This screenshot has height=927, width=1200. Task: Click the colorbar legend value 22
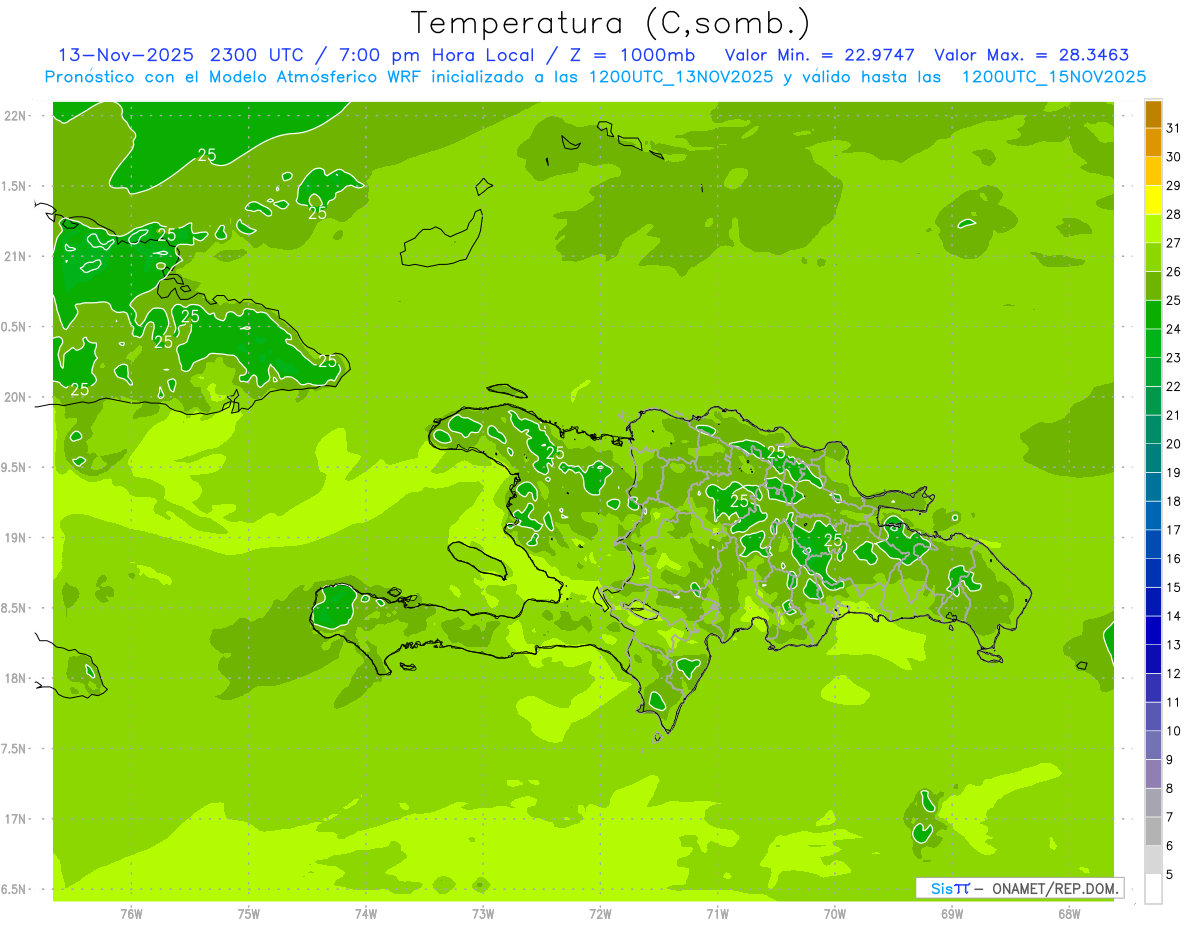1174,387
